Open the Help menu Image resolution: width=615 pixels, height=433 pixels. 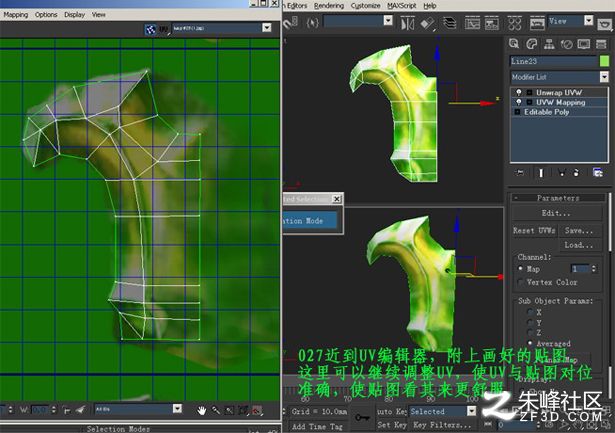point(430,5)
